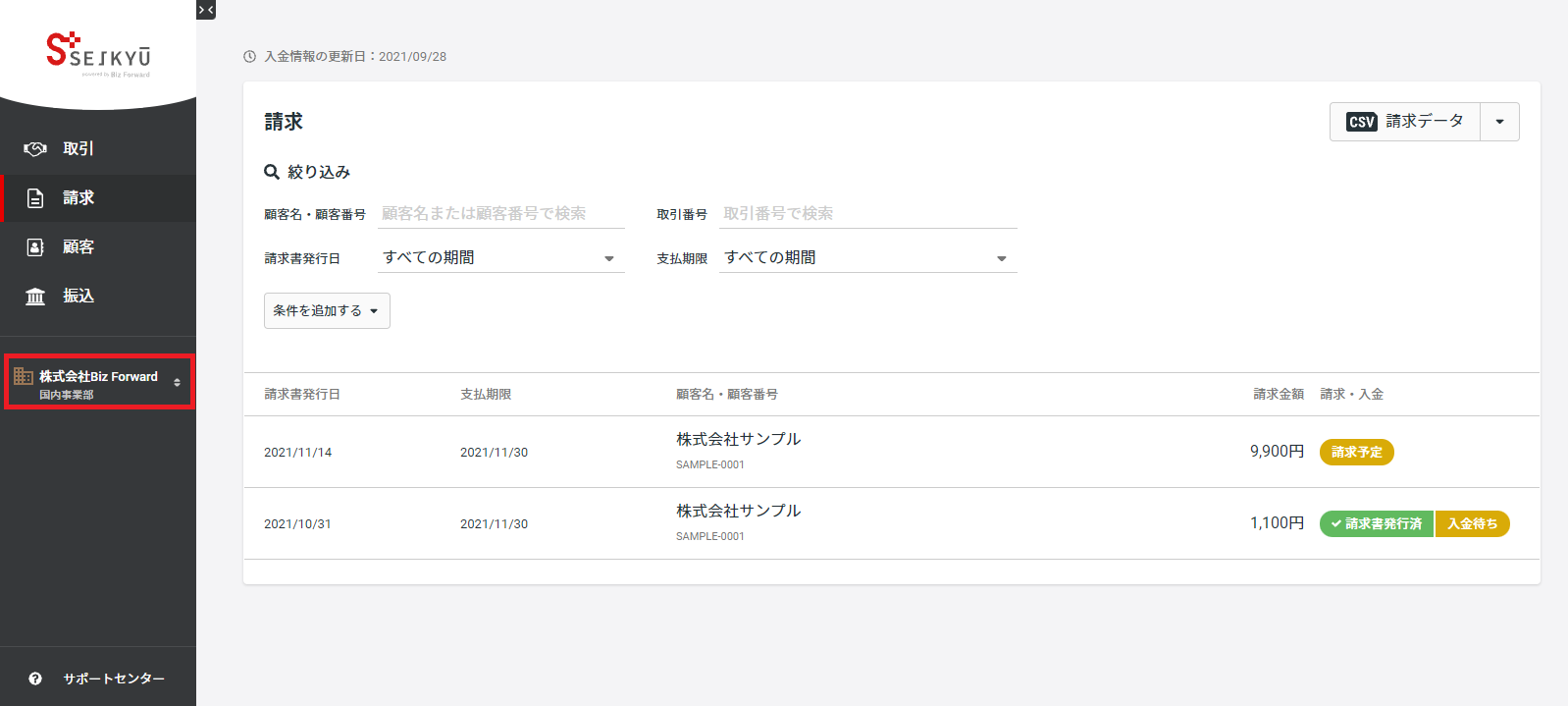Click SAMPLE-0001 in the 2021/11/14 row
Screen dimensions: 1568x706
[710, 464]
